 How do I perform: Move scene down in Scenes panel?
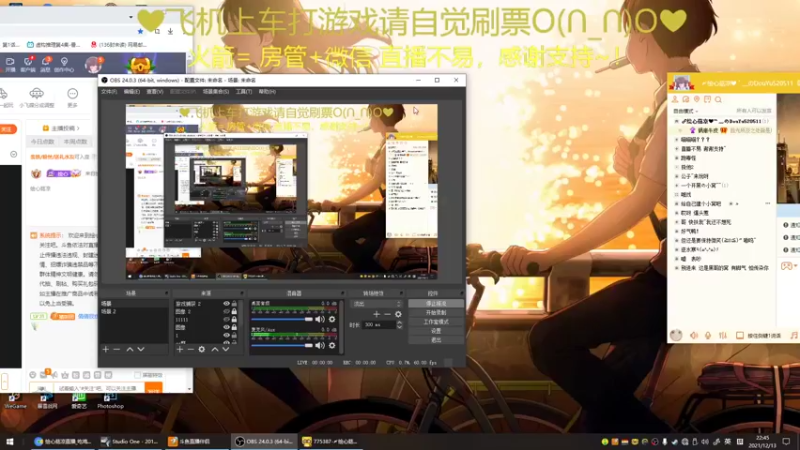[141, 349]
